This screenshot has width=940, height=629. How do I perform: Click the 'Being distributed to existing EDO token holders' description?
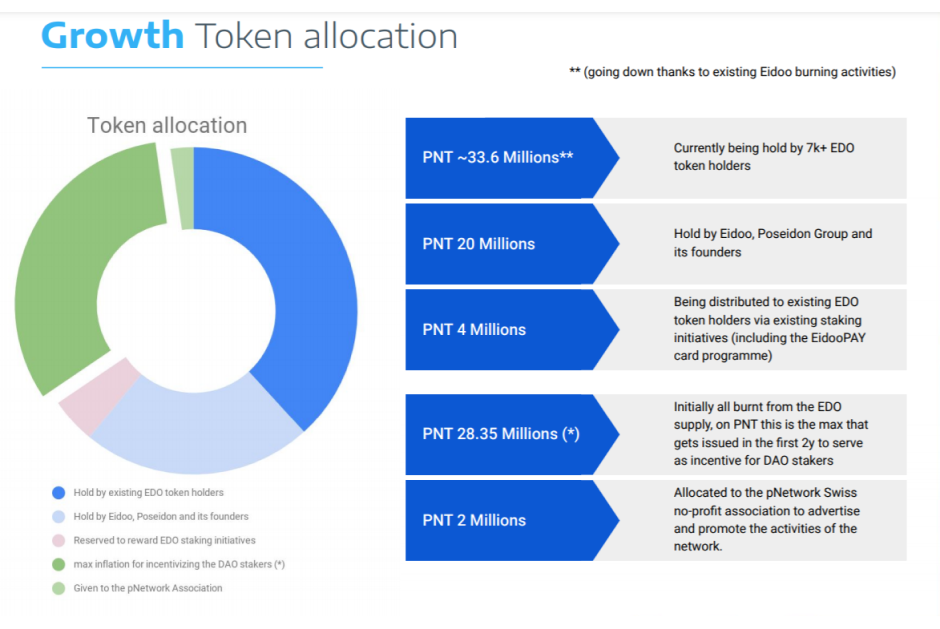tap(770, 329)
